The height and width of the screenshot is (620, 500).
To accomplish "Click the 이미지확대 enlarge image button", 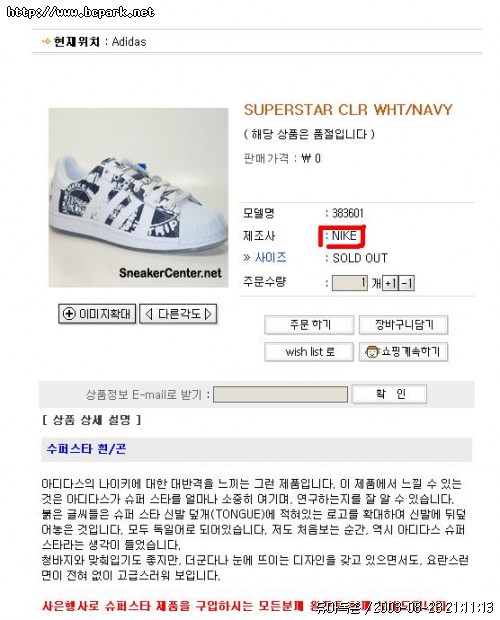I will pyautogui.click(x=97, y=314).
